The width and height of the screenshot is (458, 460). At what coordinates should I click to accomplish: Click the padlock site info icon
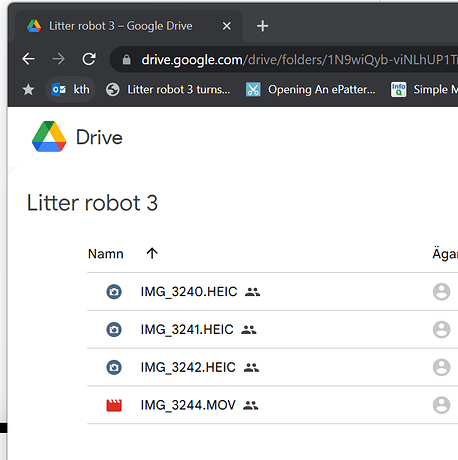pos(126,60)
